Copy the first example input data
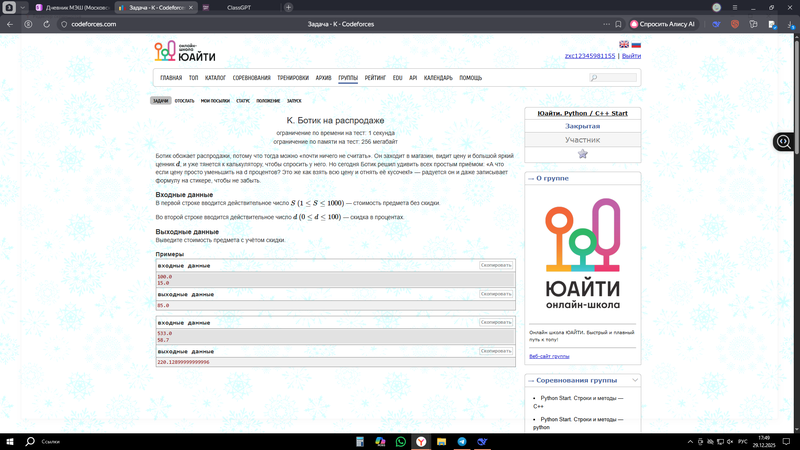Viewport: 800px width, 450px height. (496, 265)
